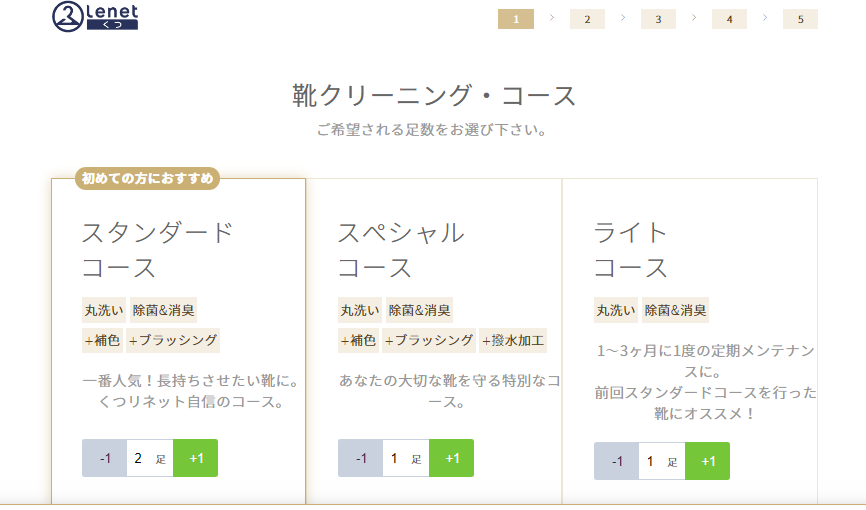Decrease スタンダードコース quantity with -1
Viewport: 866px width, 510px height.
104,458
